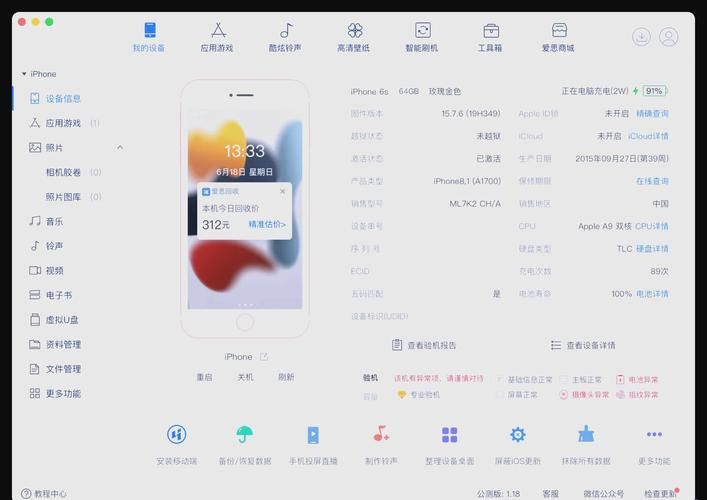This screenshot has width=707, height=500.
Task: Close the 爱思回收 price popup
Action: tap(283, 191)
